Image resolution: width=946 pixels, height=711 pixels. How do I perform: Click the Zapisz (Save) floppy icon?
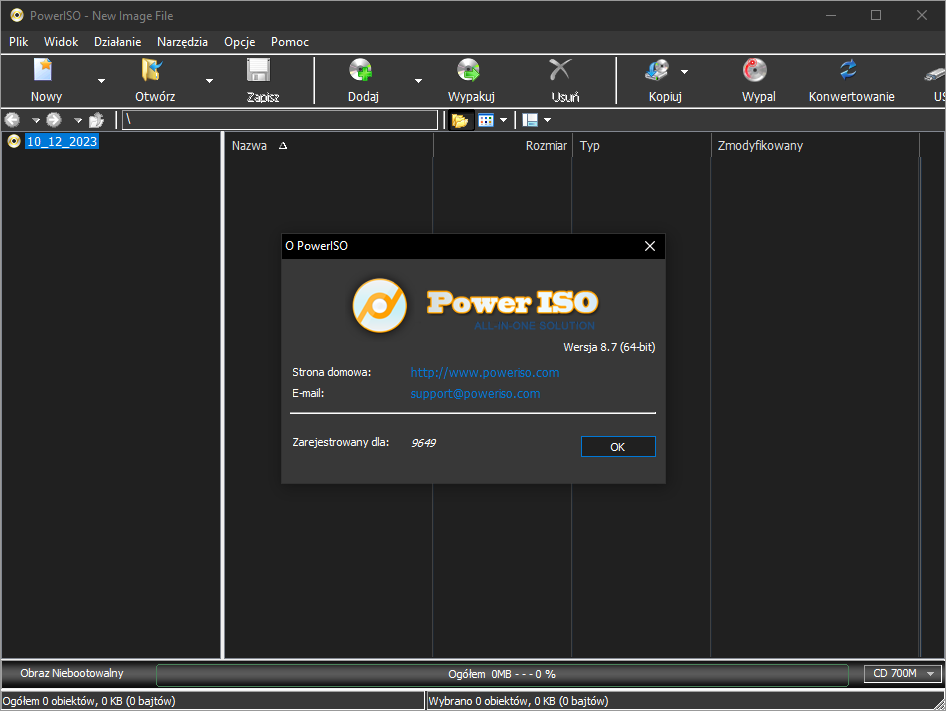coord(259,70)
